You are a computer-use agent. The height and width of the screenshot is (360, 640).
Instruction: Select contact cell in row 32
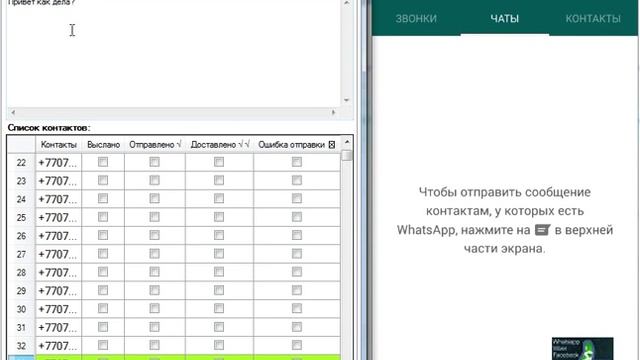point(58,346)
